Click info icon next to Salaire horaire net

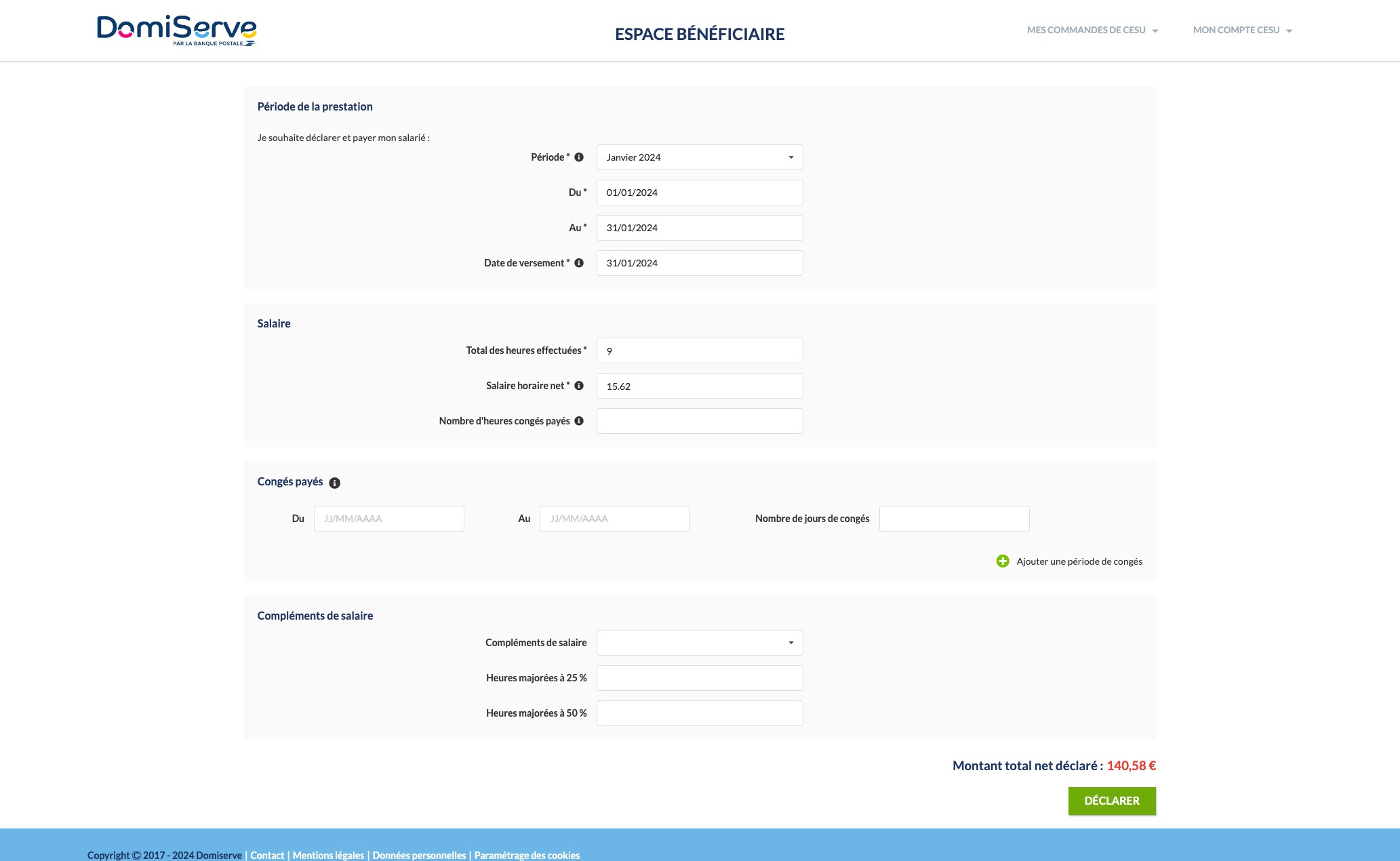point(579,386)
